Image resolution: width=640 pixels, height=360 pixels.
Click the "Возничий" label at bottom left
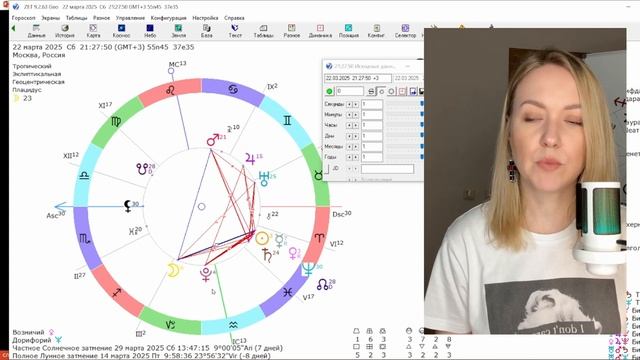click(28, 332)
